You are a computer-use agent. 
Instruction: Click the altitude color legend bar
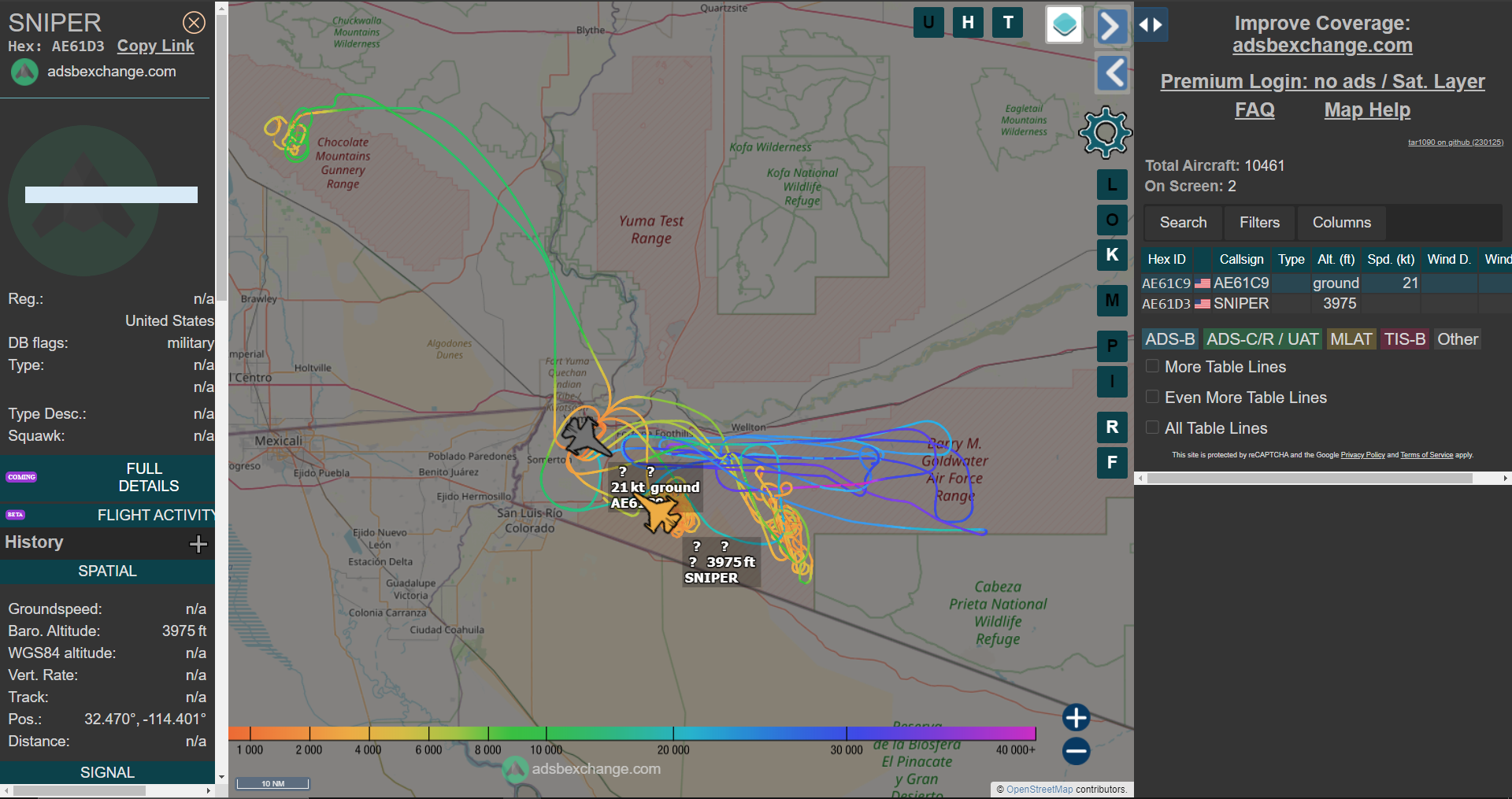(x=632, y=734)
